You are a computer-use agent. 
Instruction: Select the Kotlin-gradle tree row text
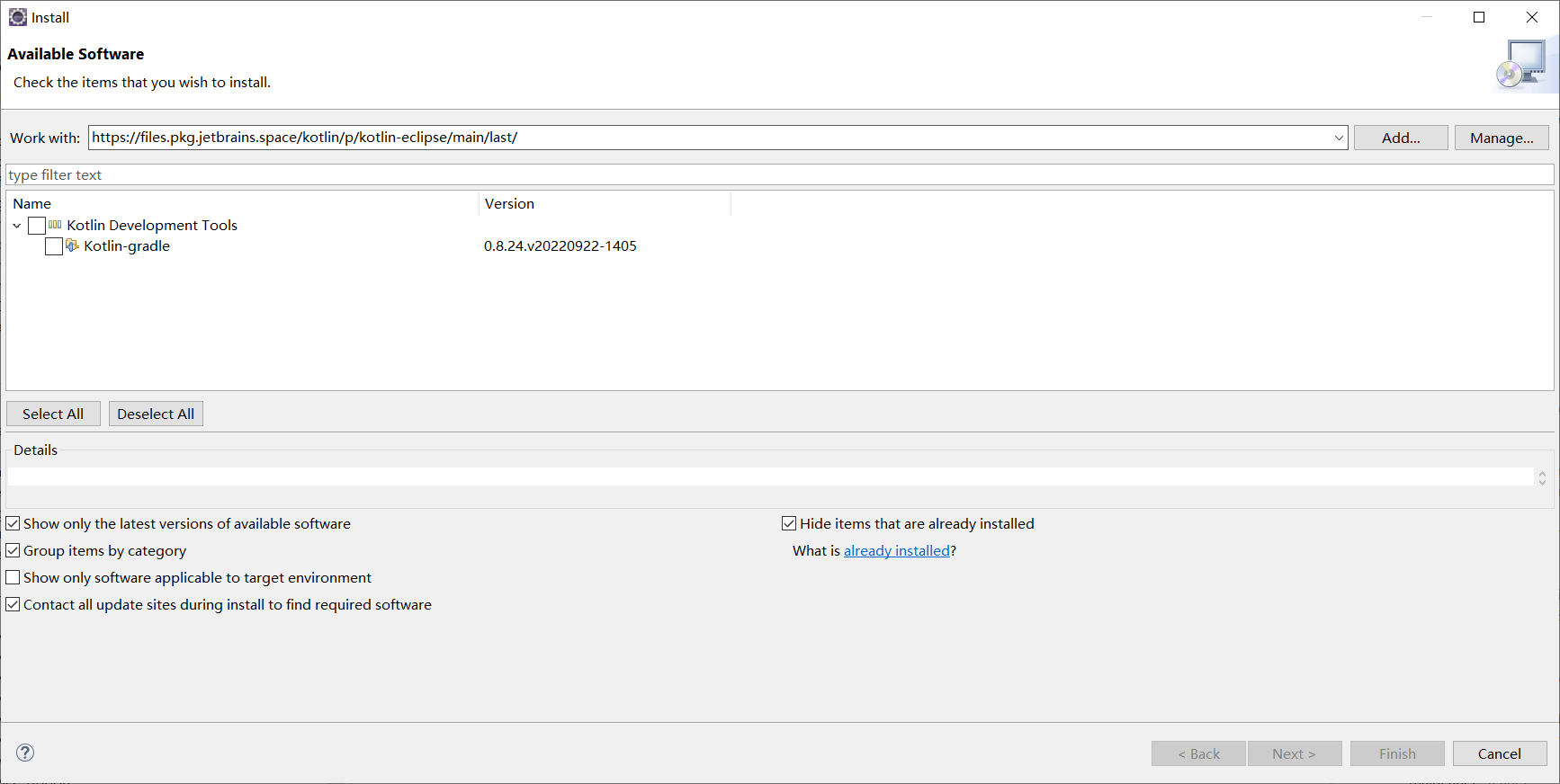pos(127,245)
